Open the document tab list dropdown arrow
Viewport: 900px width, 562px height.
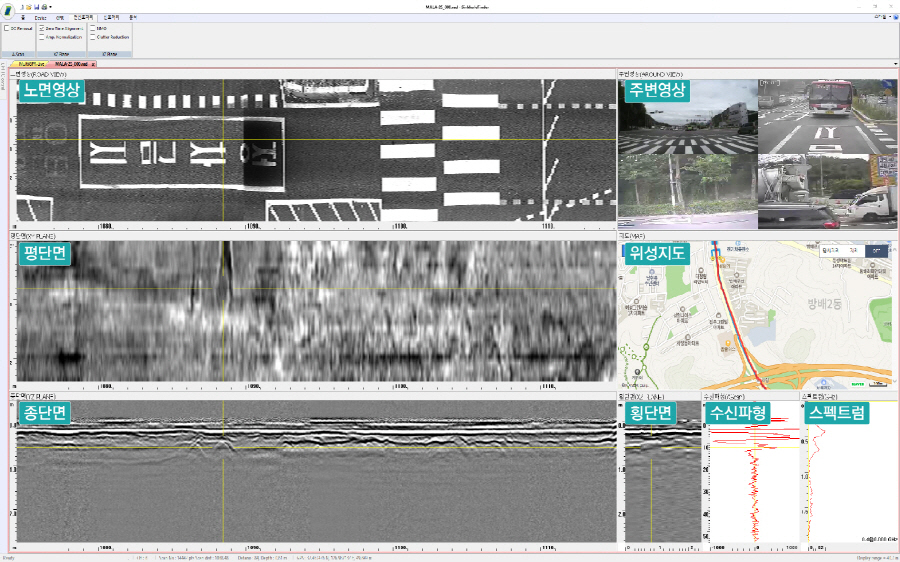[x=894, y=64]
